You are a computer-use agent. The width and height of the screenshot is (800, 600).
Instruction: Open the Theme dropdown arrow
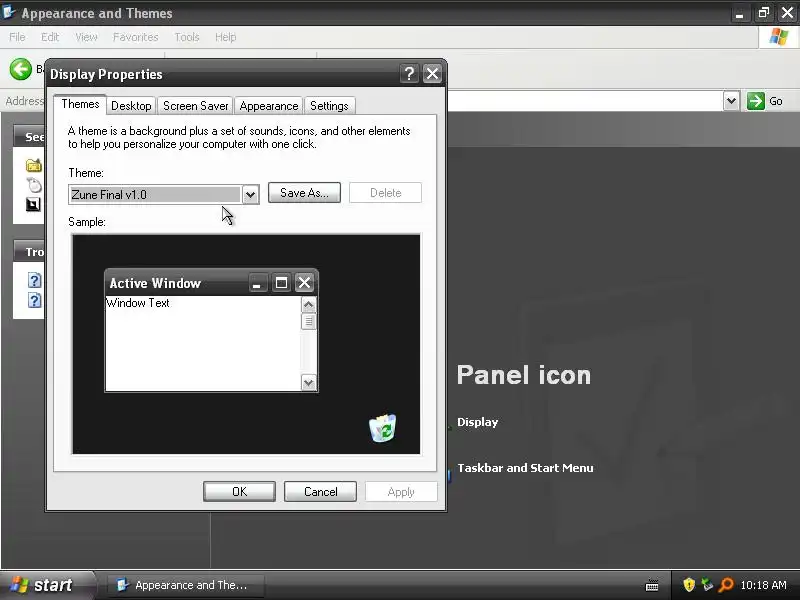point(250,194)
